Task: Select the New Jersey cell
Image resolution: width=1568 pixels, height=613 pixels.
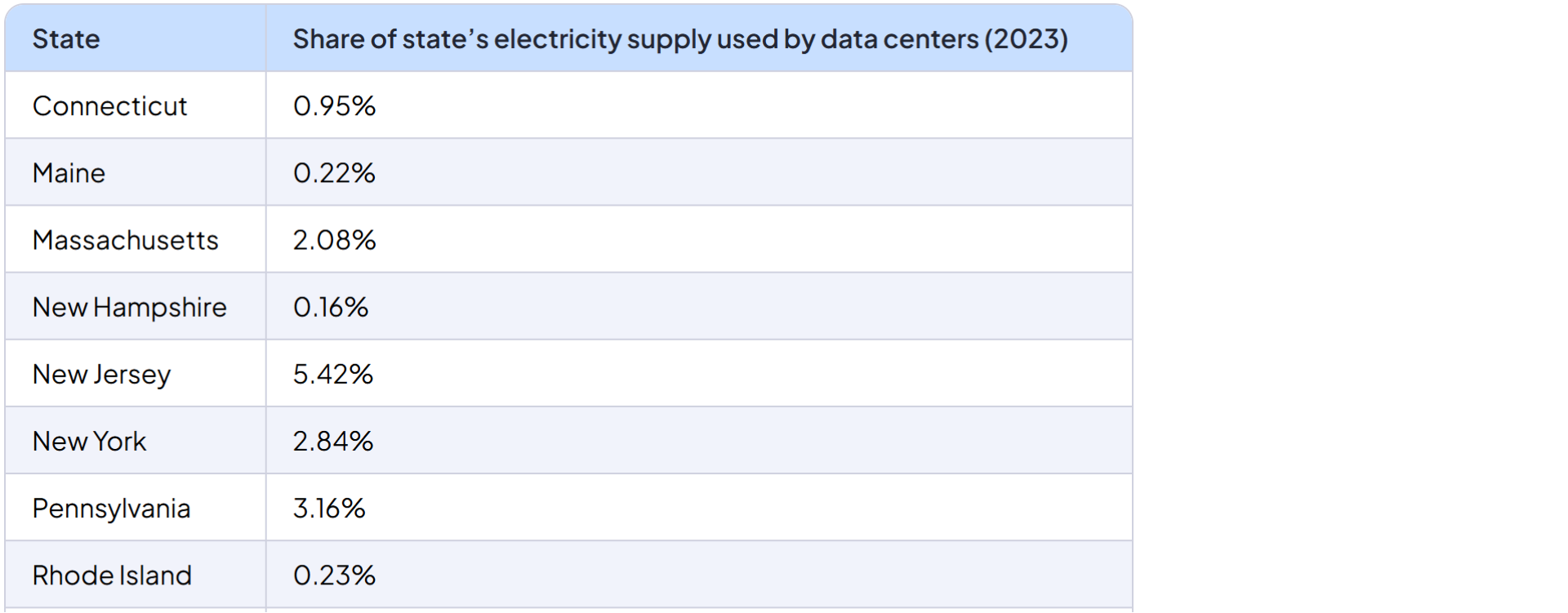Action: 101,374
